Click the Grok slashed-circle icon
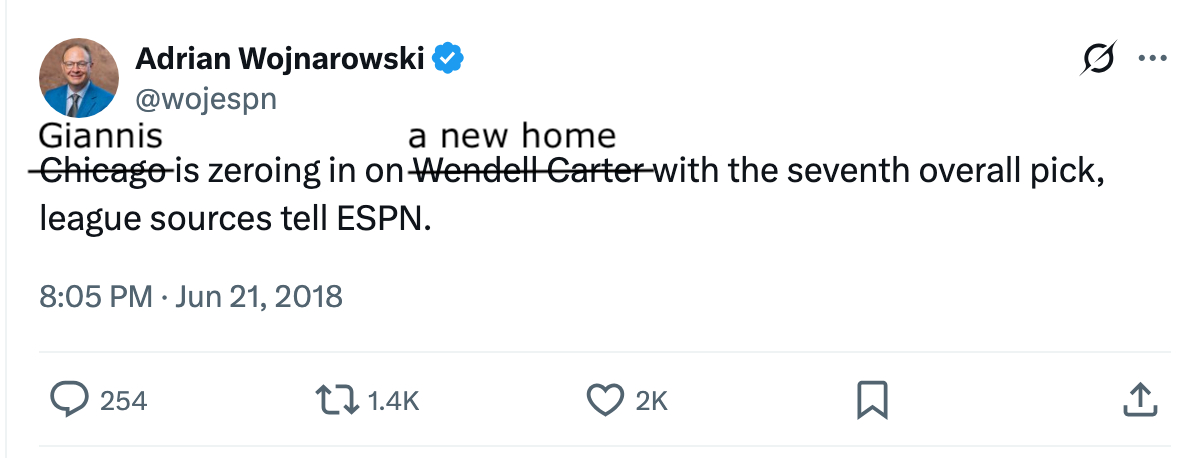The image size is (1202, 458). [x=1096, y=60]
